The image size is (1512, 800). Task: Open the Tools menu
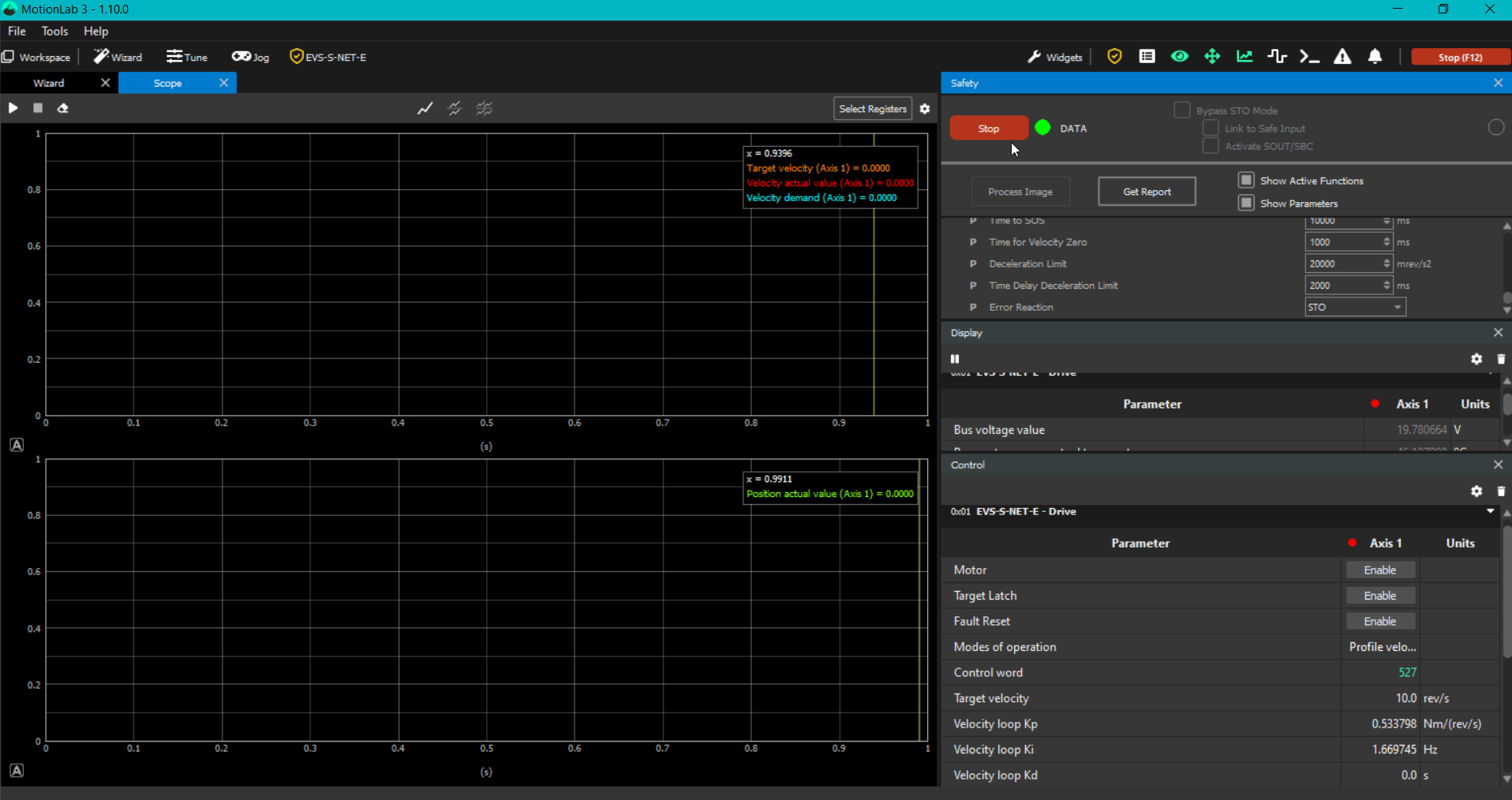[54, 31]
